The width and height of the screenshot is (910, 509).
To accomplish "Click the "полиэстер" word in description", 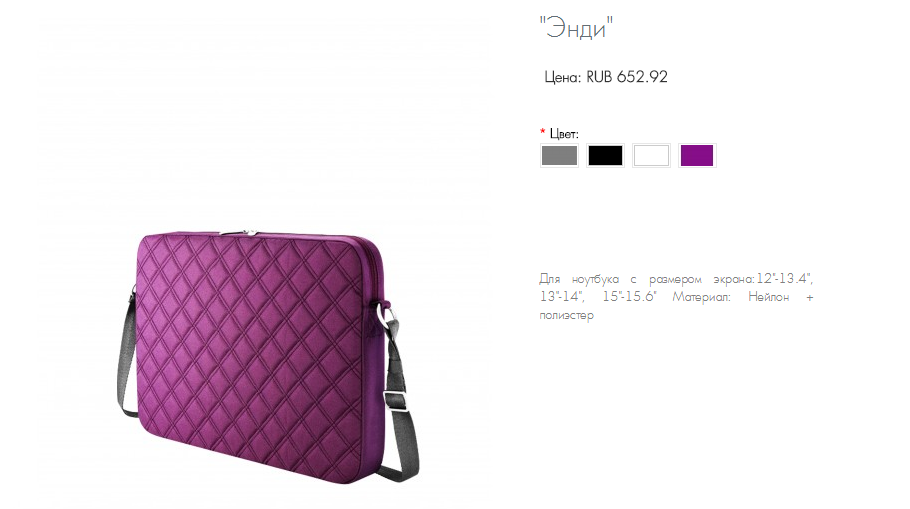I will click(x=566, y=316).
